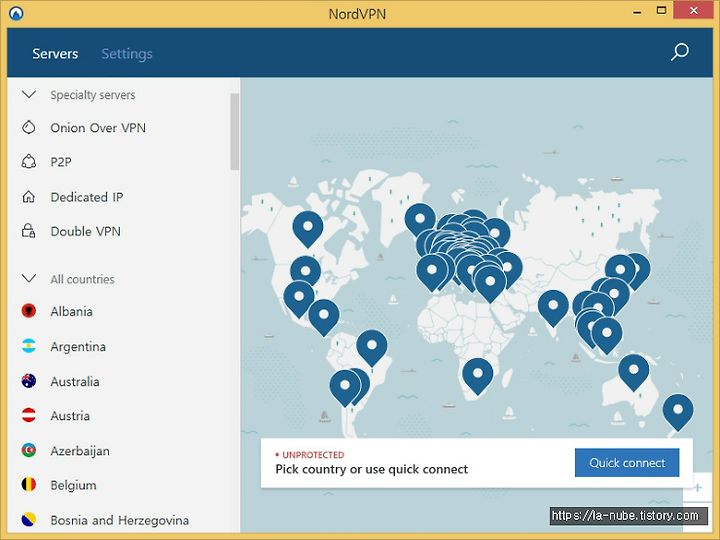This screenshot has height=540, width=720.
Task: Click the Quick connect button
Action: (x=627, y=462)
